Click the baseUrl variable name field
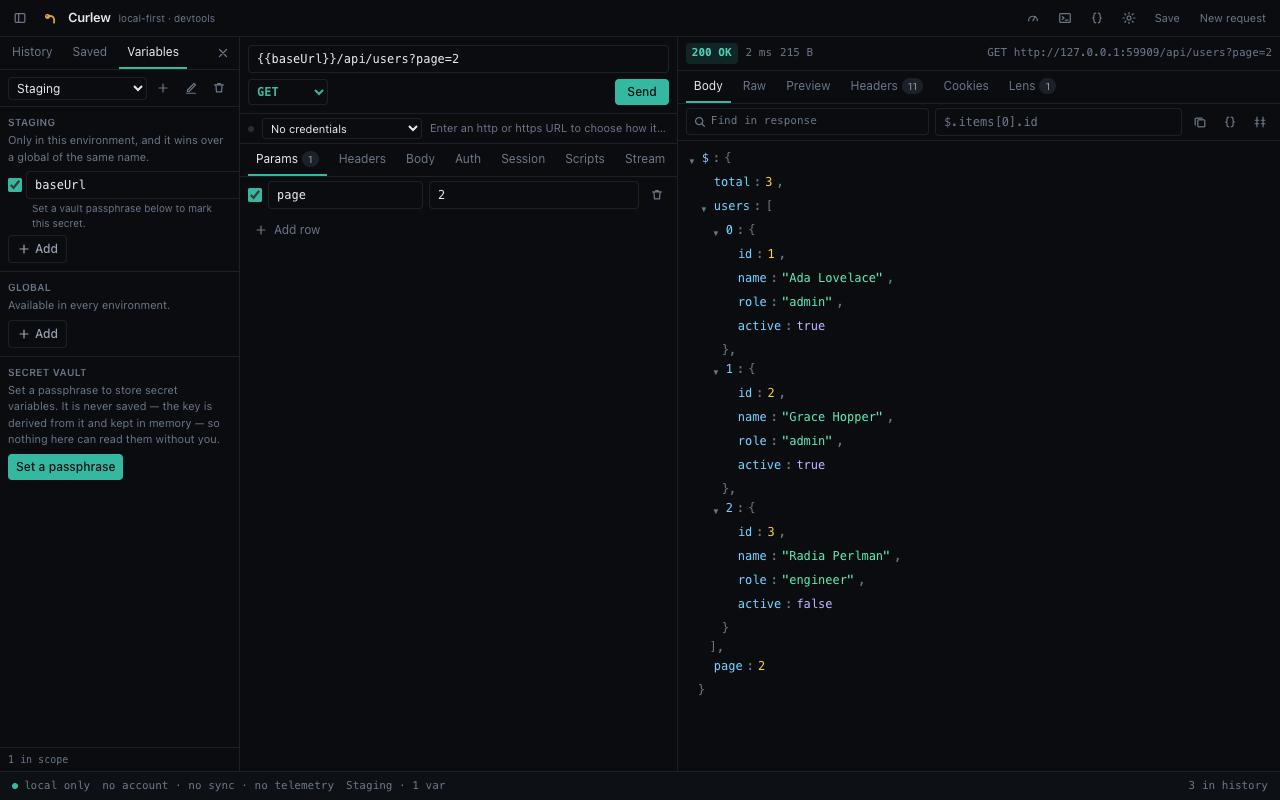The height and width of the screenshot is (800, 1280). coord(134,185)
